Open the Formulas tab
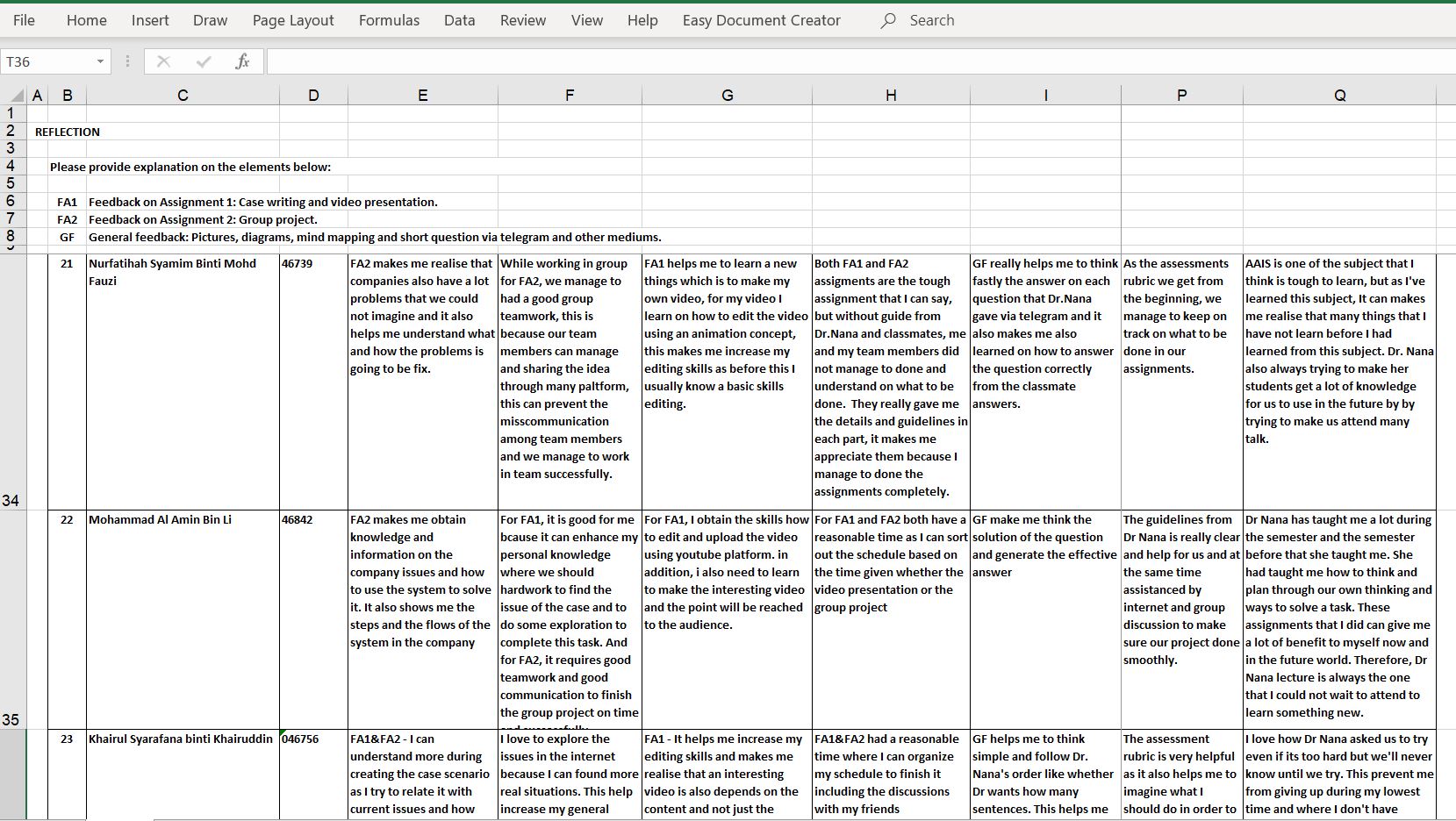This screenshot has height=821, width=1456. 389,20
